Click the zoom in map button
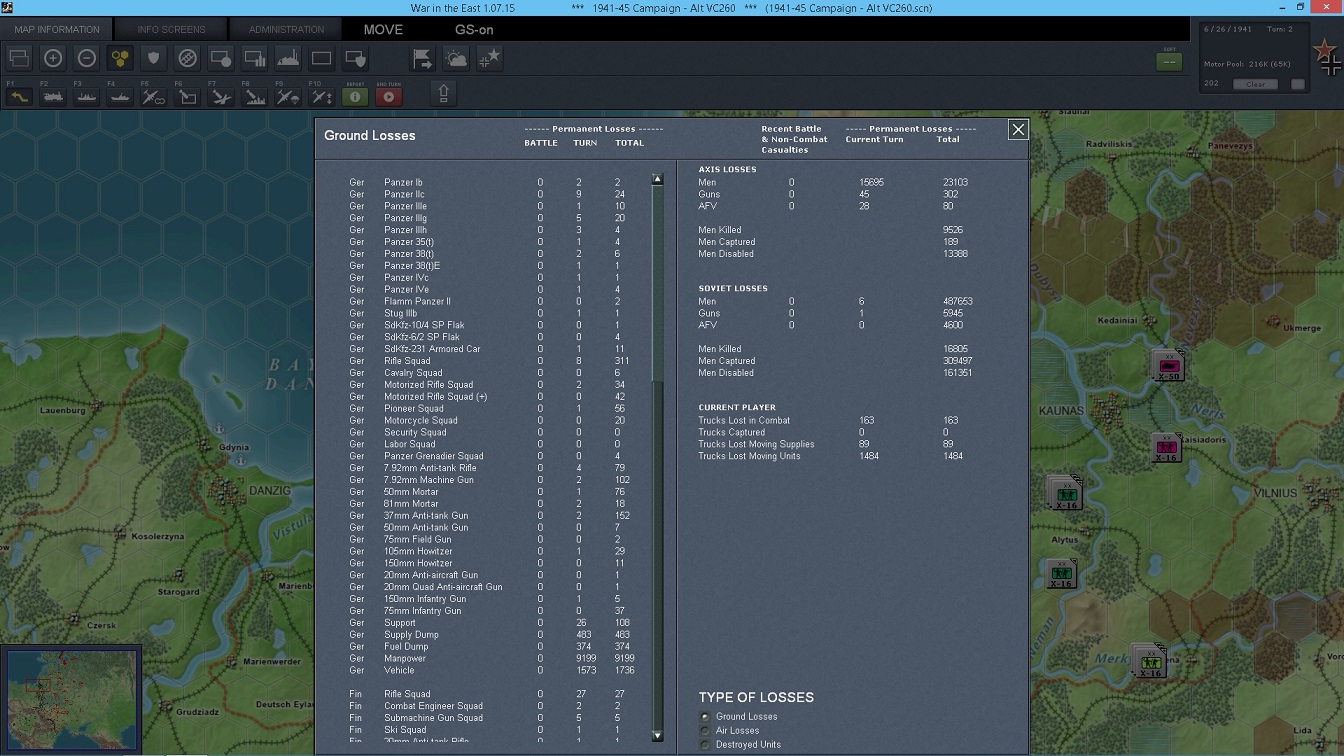 (x=53, y=59)
